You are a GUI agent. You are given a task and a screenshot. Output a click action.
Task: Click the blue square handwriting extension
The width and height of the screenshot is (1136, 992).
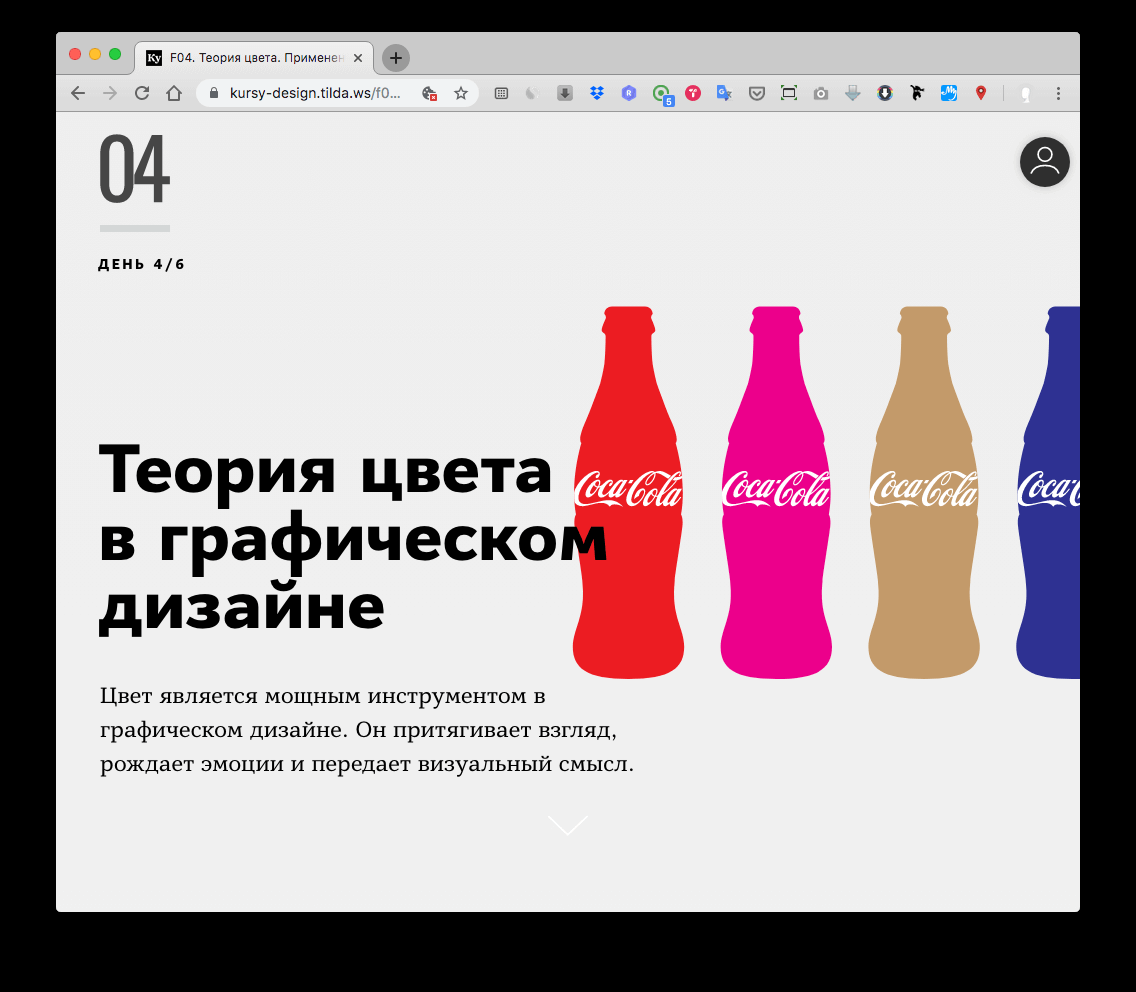click(x=949, y=93)
